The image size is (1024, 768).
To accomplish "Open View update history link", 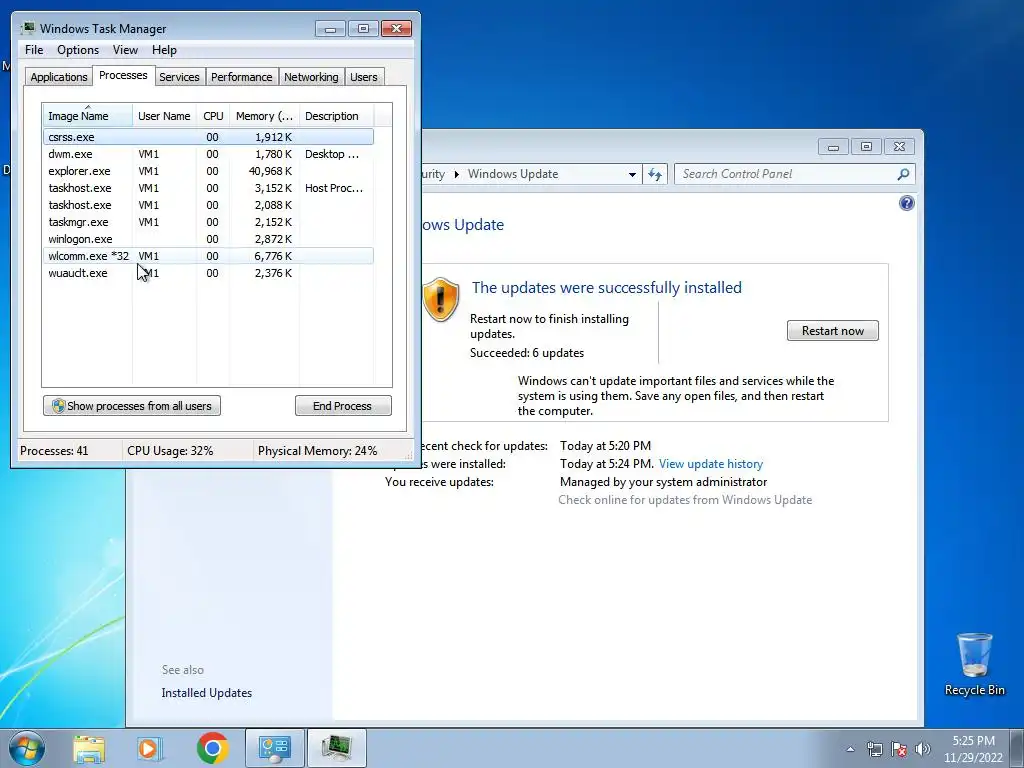I will 711,464.
